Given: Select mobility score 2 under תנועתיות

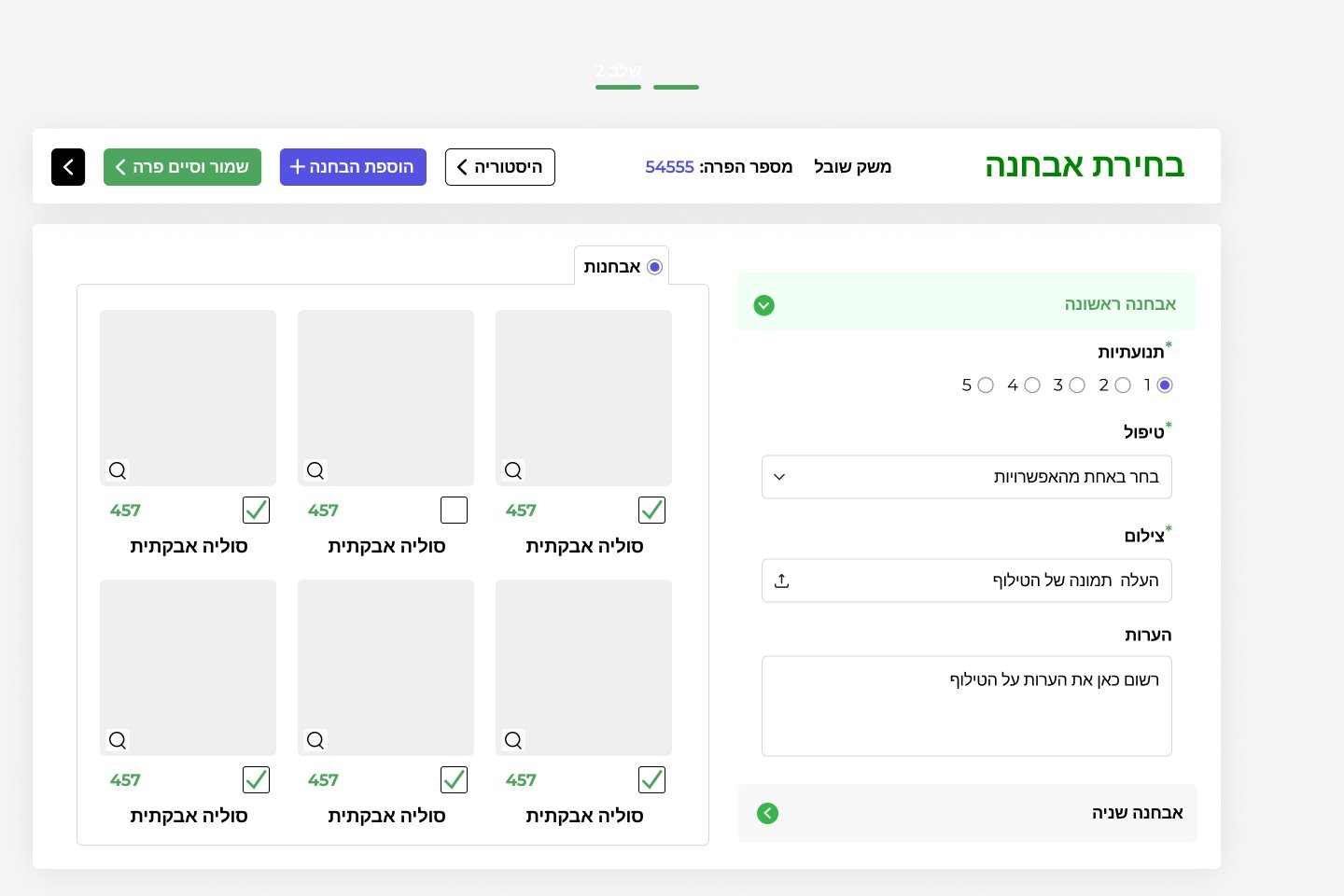Looking at the screenshot, I should click(1123, 385).
